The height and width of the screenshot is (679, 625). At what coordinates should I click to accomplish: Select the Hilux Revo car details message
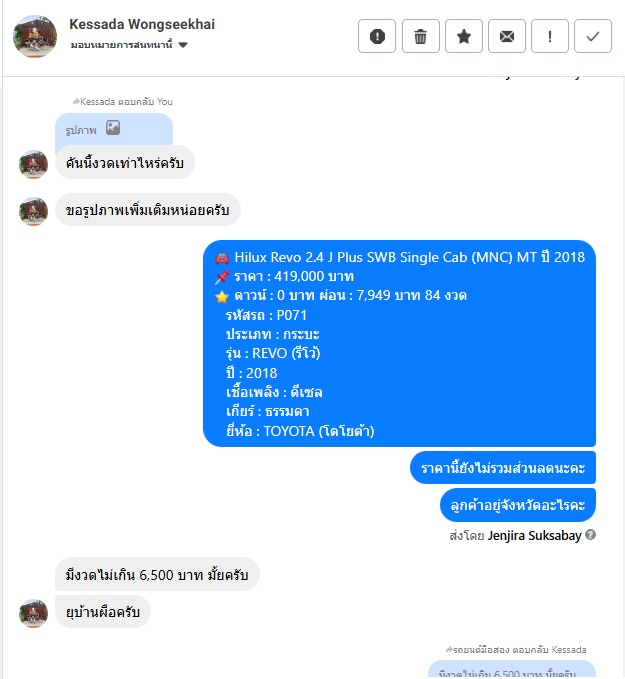pyautogui.click(x=399, y=343)
